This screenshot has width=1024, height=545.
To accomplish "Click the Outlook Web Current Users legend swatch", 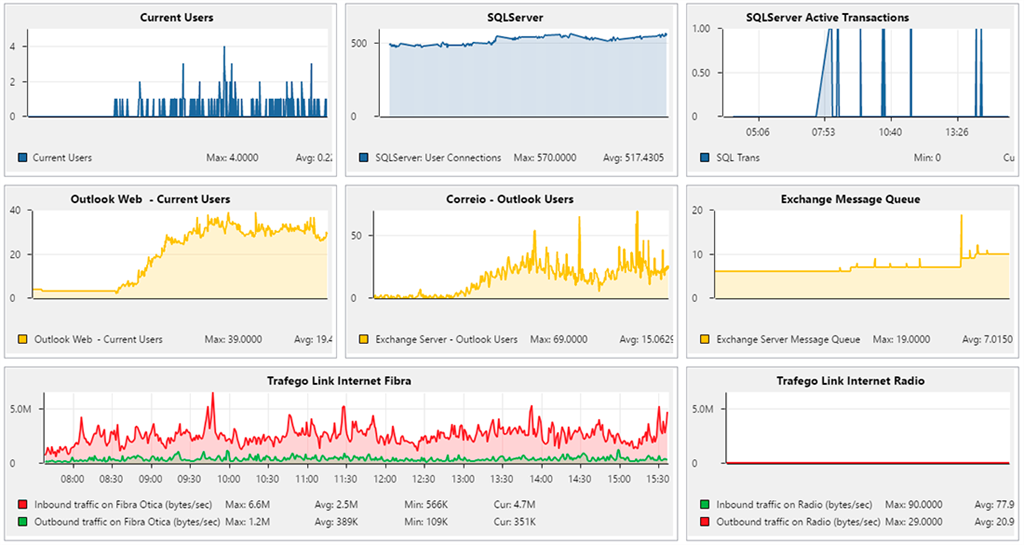I will (x=23, y=339).
